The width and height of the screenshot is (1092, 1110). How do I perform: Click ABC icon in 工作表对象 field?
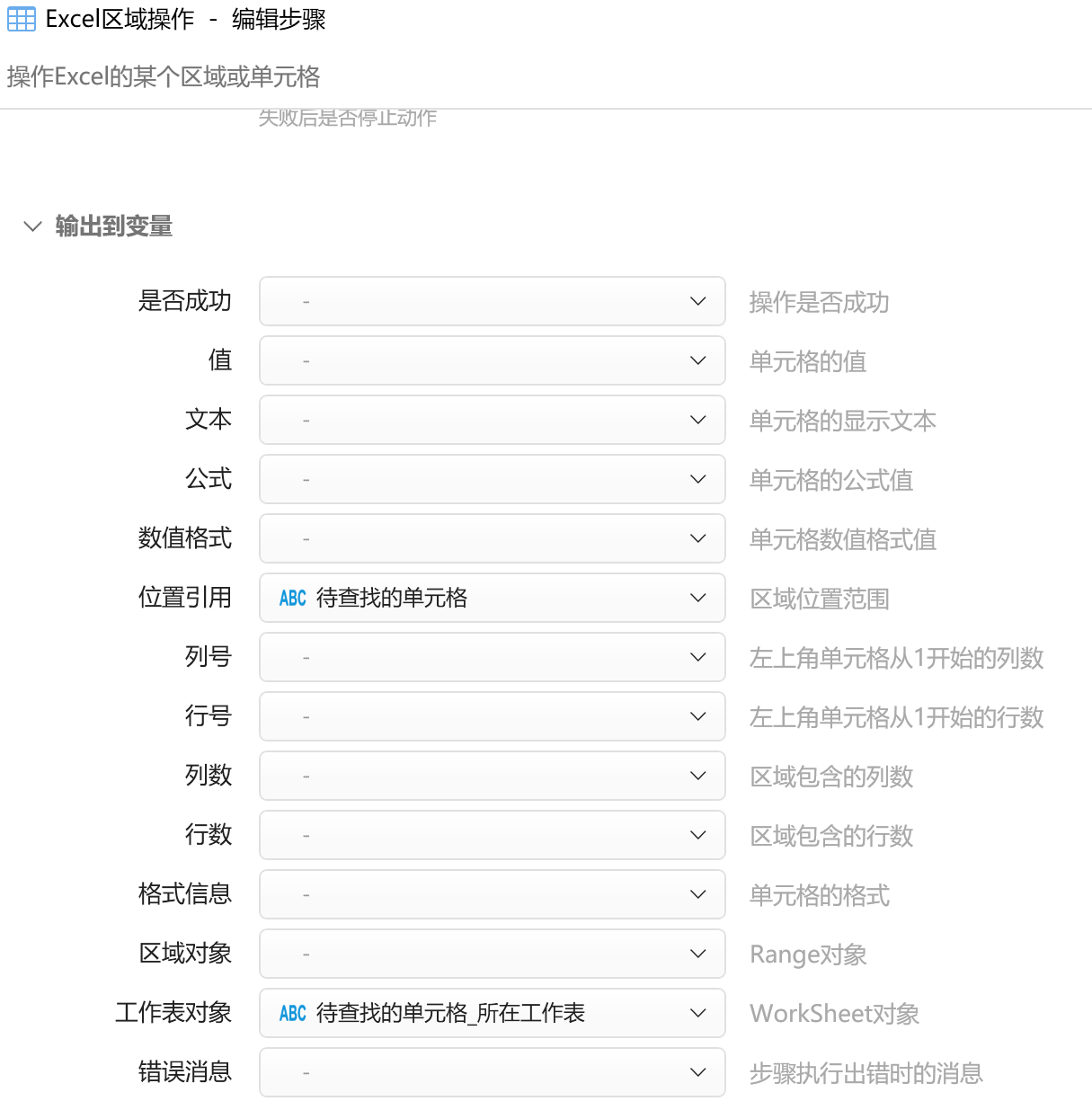click(292, 1014)
